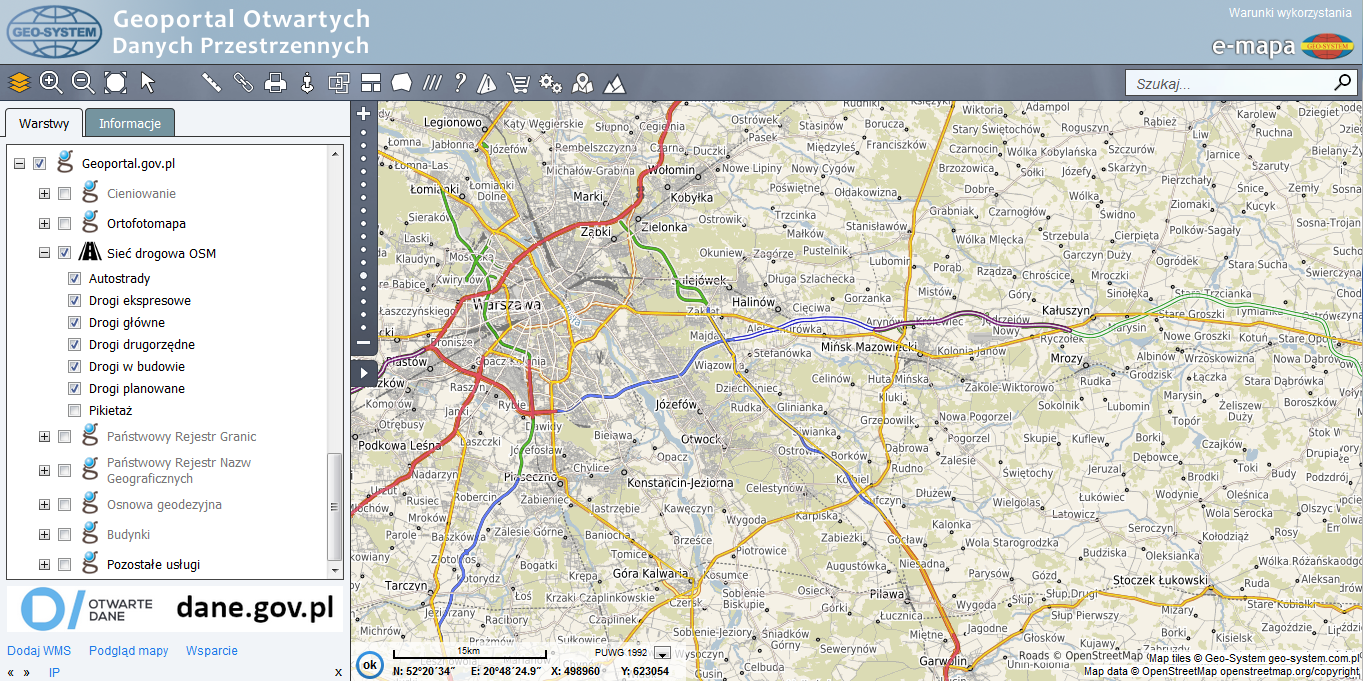Screen dimensions: 1363x681
Task: Click the map location pin icon
Action: pyautogui.click(x=582, y=82)
